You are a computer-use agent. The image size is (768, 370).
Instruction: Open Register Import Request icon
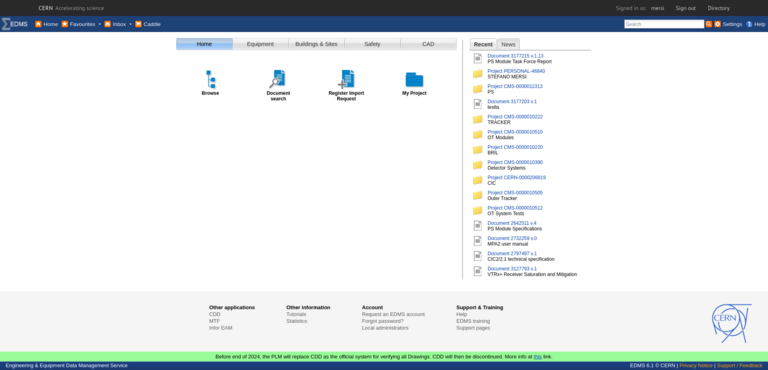coord(346,79)
